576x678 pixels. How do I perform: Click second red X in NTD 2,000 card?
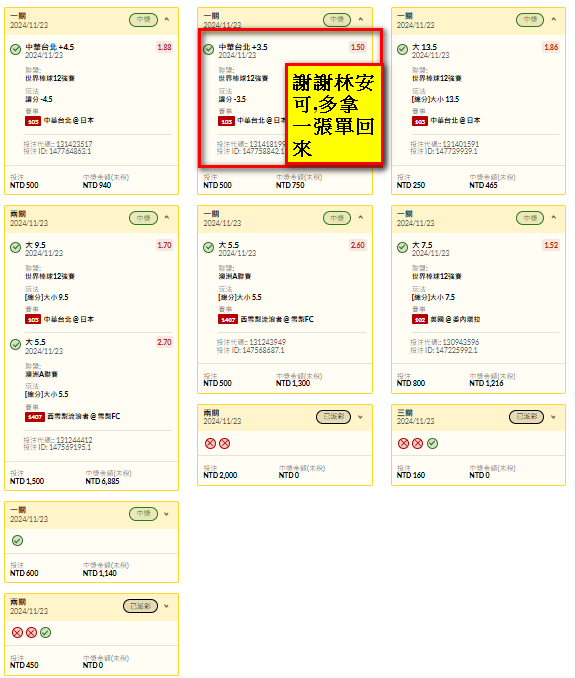coord(224,443)
